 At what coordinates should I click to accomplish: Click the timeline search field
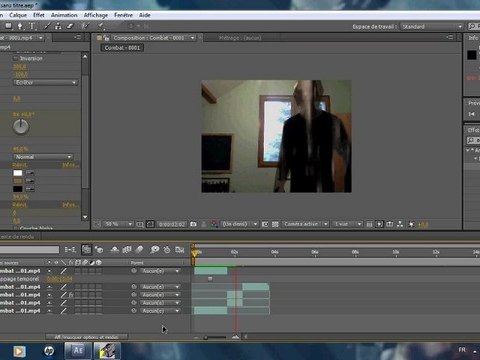29,249
